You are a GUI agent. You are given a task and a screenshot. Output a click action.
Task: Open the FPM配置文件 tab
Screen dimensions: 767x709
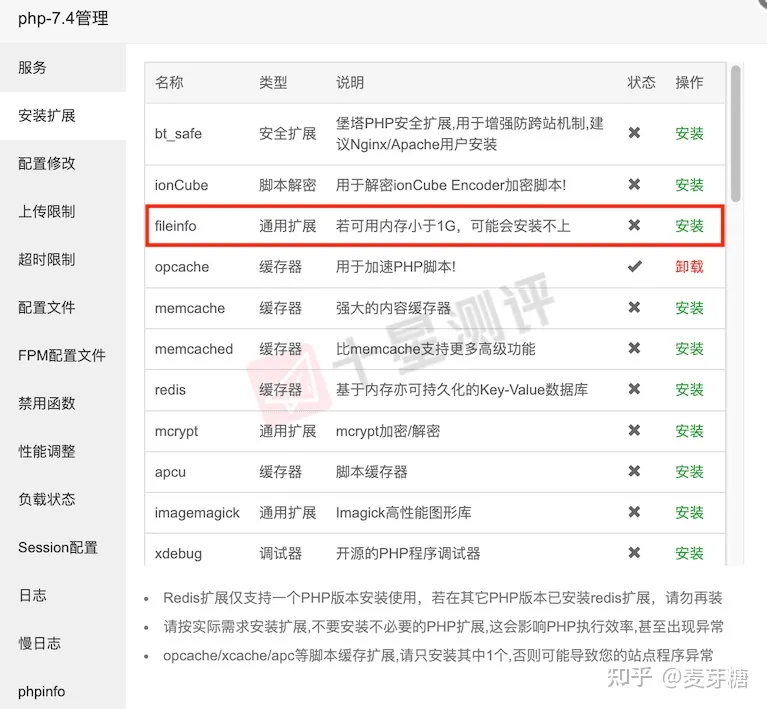(x=63, y=355)
